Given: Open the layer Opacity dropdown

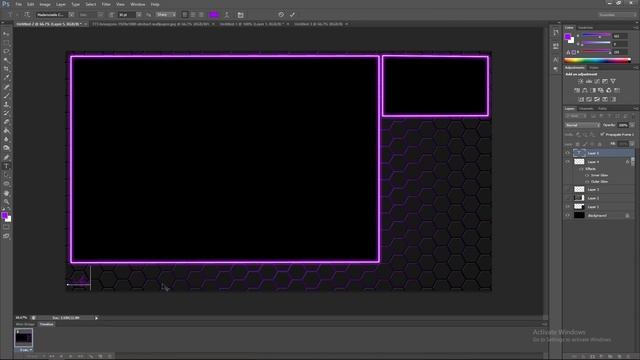Looking at the screenshot, I should [x=632, y=125].
